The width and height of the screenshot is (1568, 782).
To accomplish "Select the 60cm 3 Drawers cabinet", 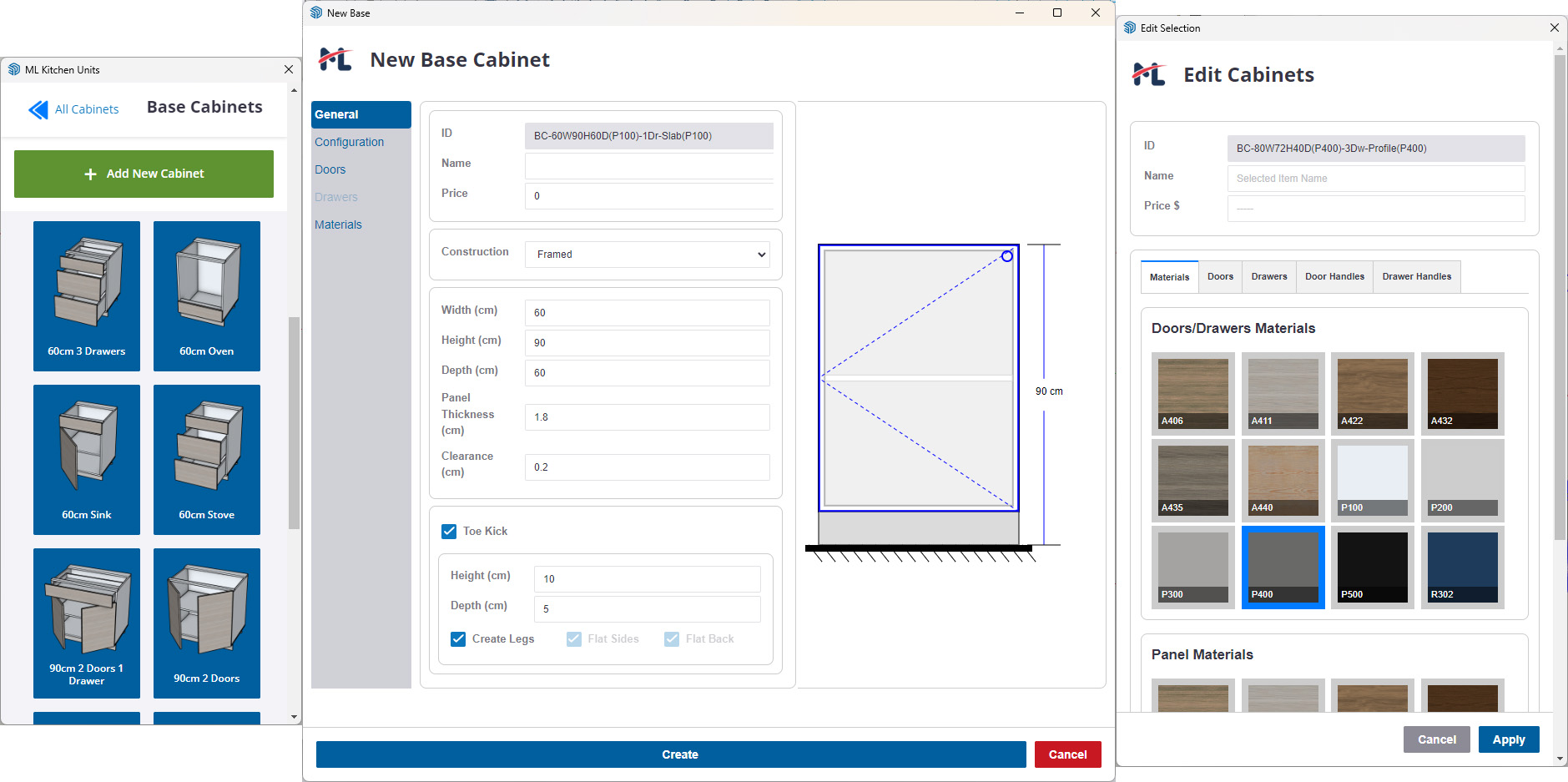I will (86, 295).
